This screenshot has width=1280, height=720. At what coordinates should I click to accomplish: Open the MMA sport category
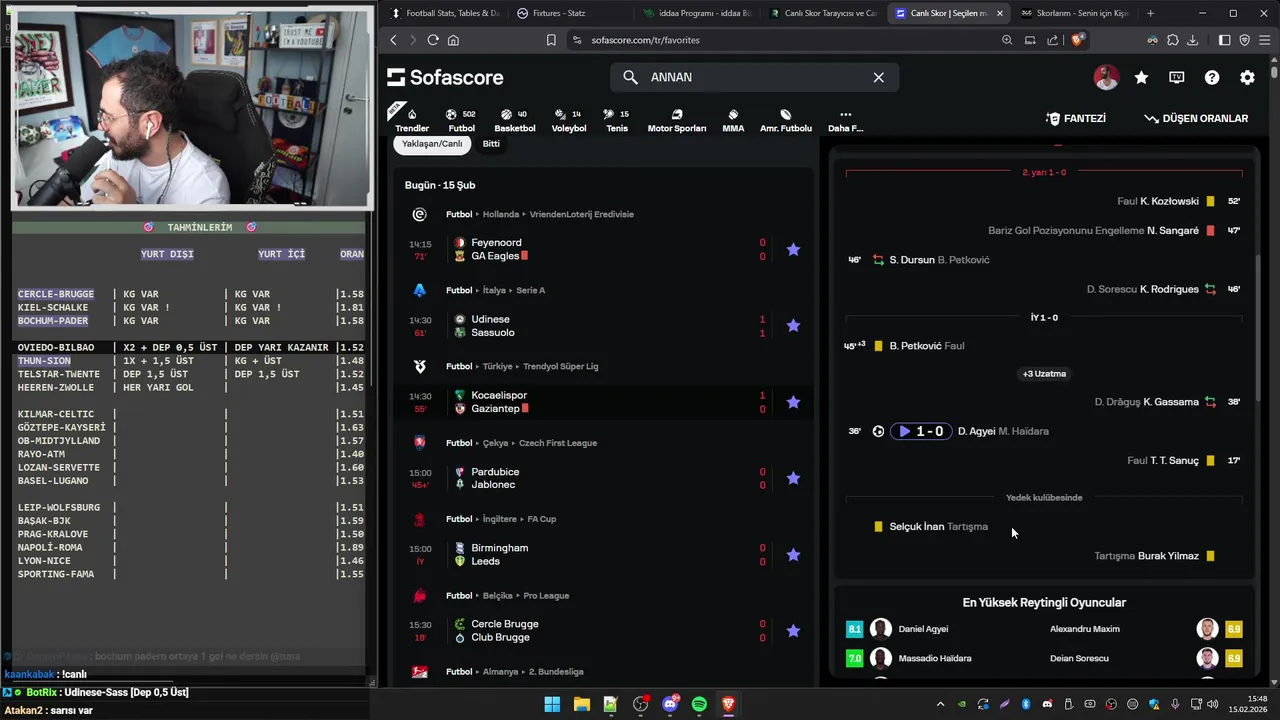[733, 120]
